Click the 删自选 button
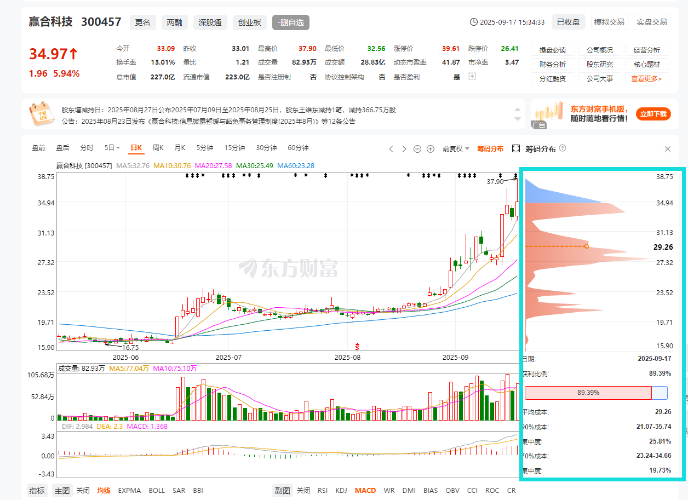 point(290,22)
